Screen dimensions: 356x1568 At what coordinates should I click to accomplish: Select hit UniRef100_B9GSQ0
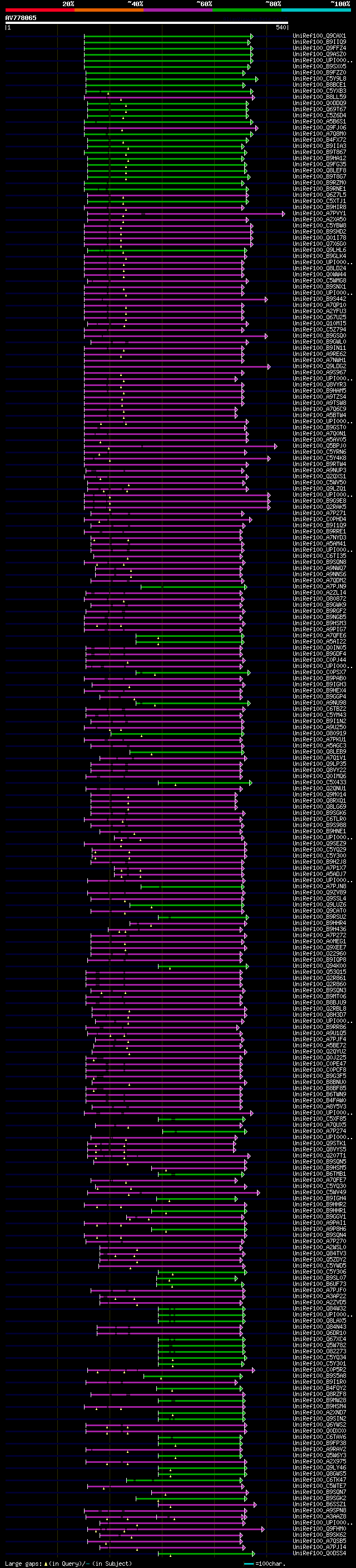click(x=319, y=335)
